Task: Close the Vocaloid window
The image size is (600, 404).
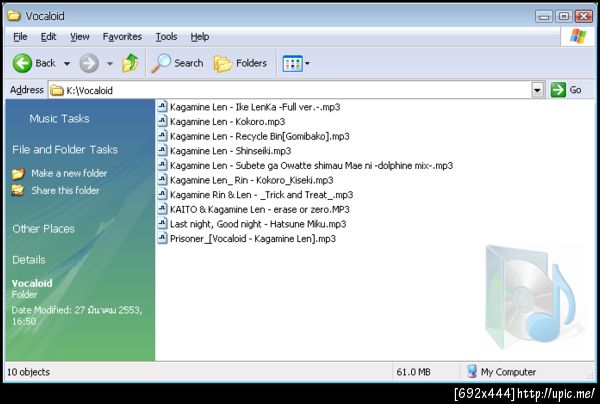Action: point(584,16)
